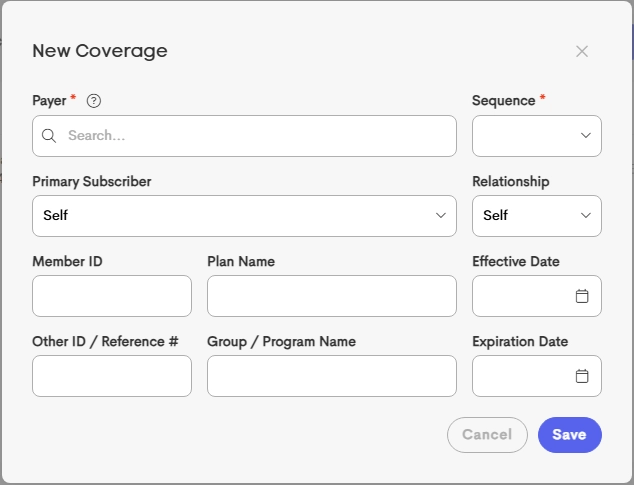Save the new coverage
The image size is (634, 485).
[x=569, y=435]
